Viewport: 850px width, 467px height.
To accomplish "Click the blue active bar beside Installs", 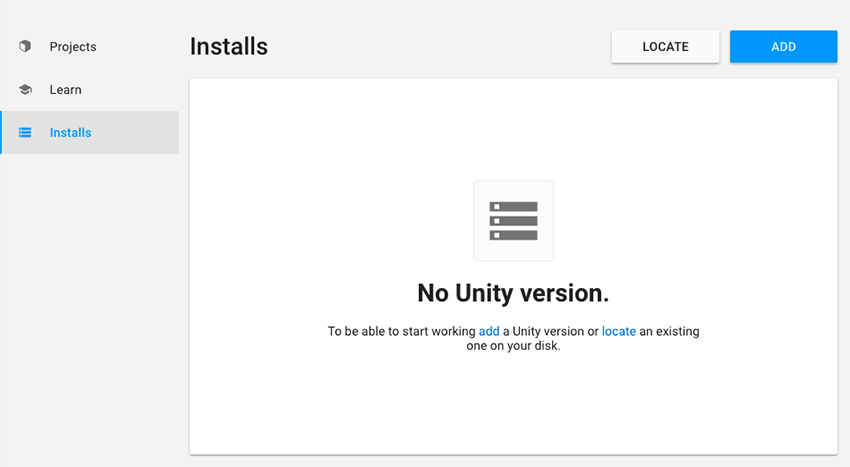I will click(1, 133).
